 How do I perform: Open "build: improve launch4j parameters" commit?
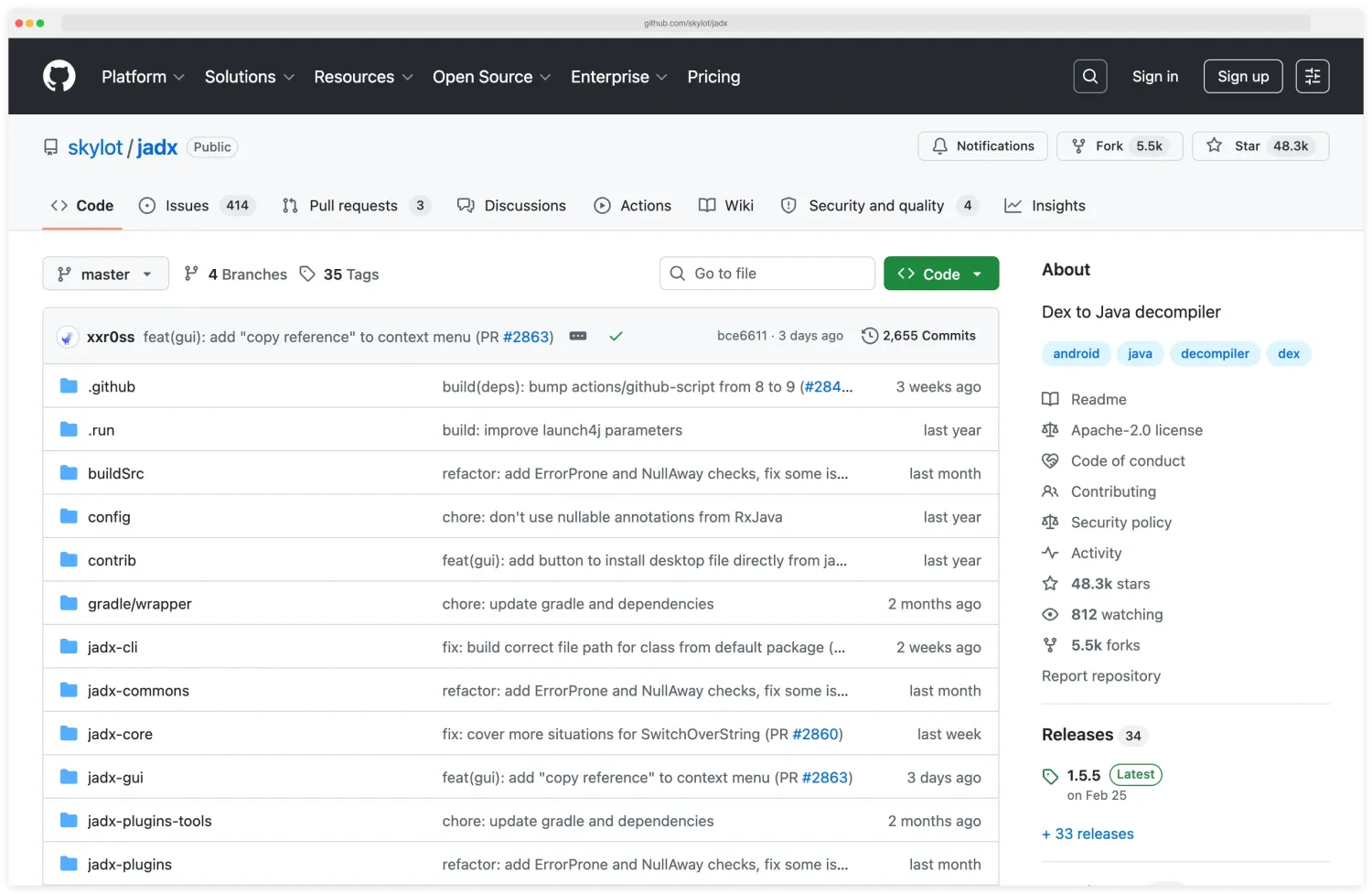pyautogui.click(x=563, y=430)
